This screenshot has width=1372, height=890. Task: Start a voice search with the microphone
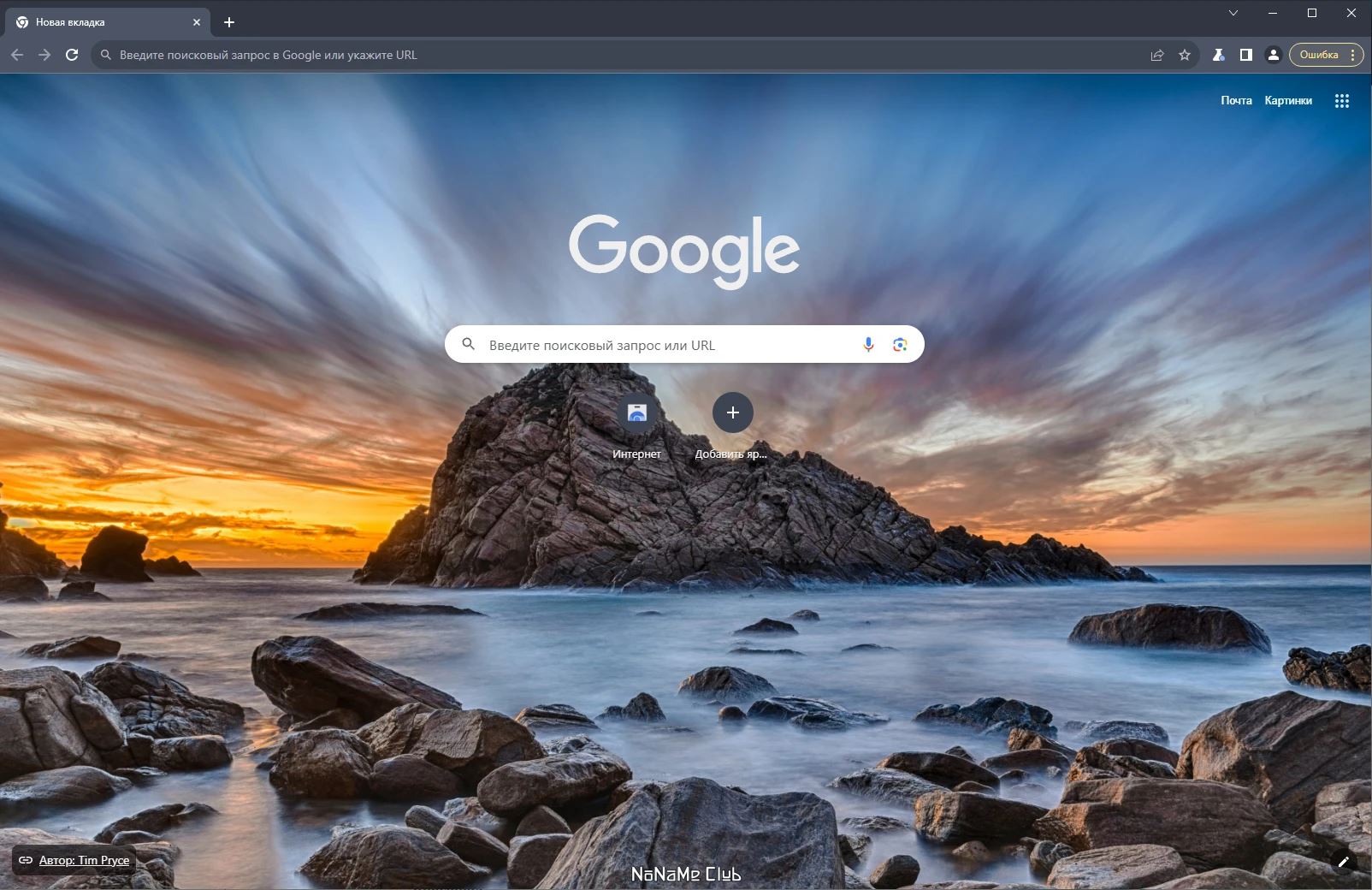click(x=868, y=344)
